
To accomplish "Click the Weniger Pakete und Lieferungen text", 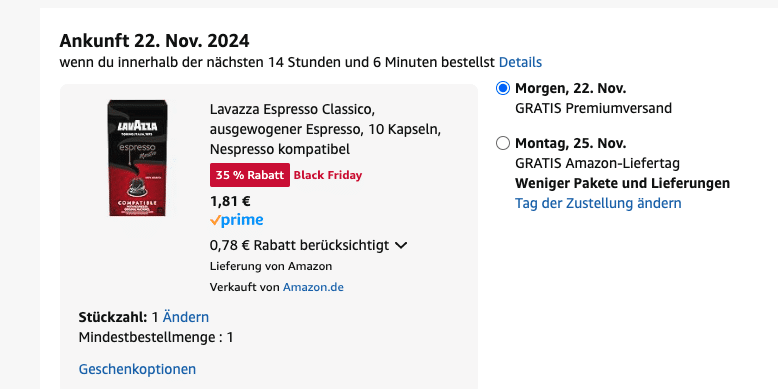I will (x=623, y=183).
